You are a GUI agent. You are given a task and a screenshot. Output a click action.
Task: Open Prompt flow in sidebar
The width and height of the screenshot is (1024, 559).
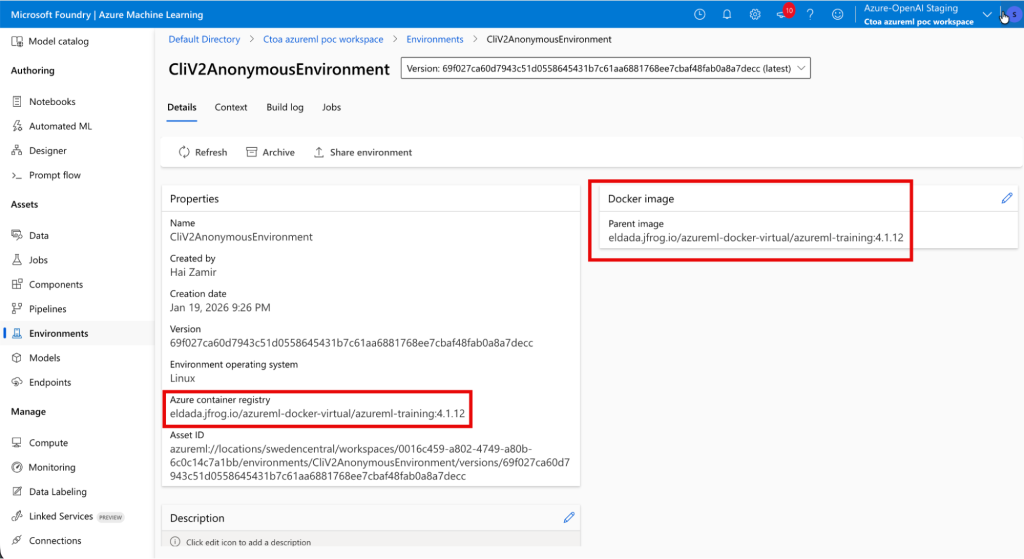pos(54,175)
